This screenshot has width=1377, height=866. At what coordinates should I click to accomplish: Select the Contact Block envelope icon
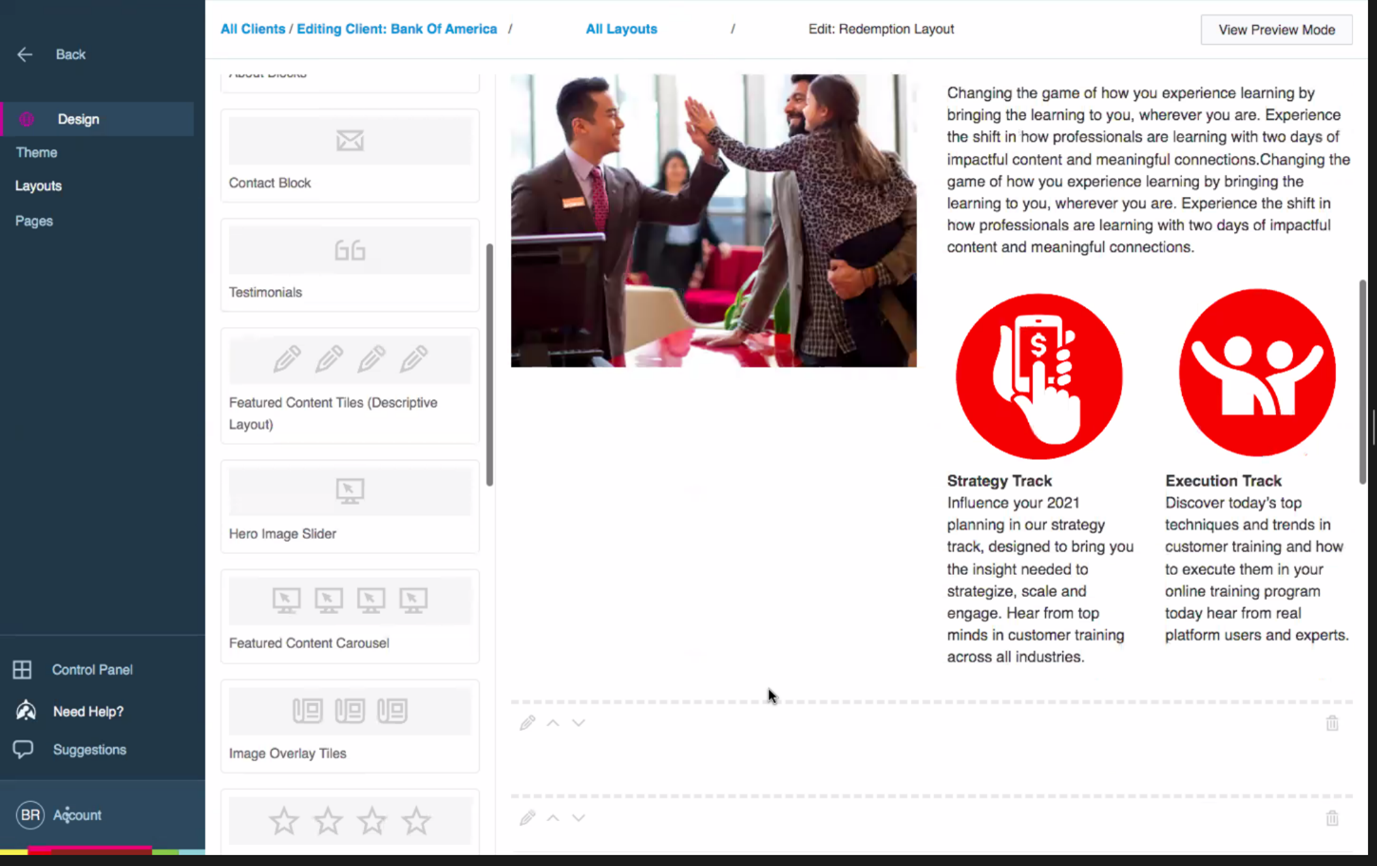point(350,141)
